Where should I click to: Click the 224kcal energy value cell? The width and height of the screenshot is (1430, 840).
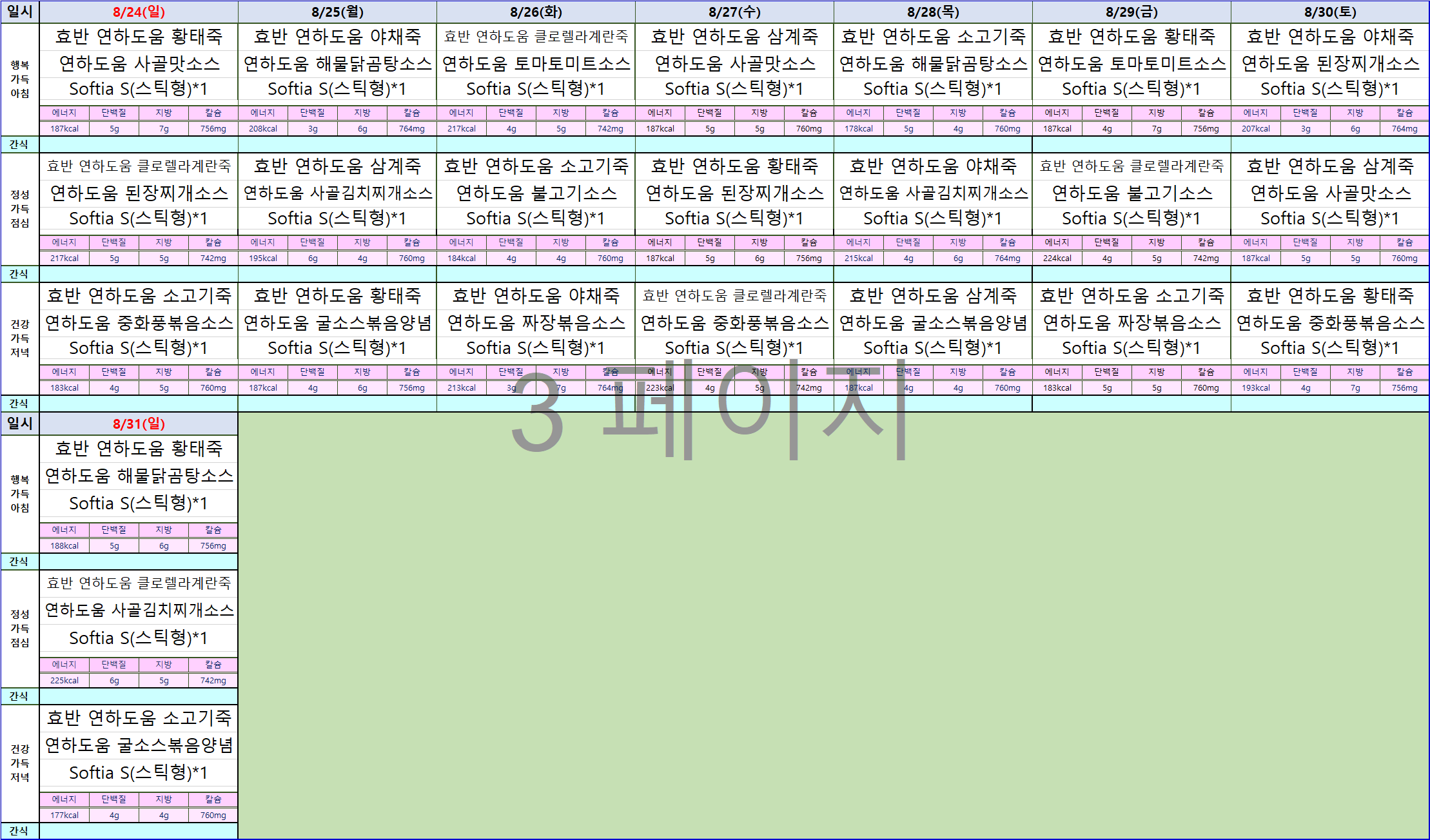click(x=1057, y=259)
